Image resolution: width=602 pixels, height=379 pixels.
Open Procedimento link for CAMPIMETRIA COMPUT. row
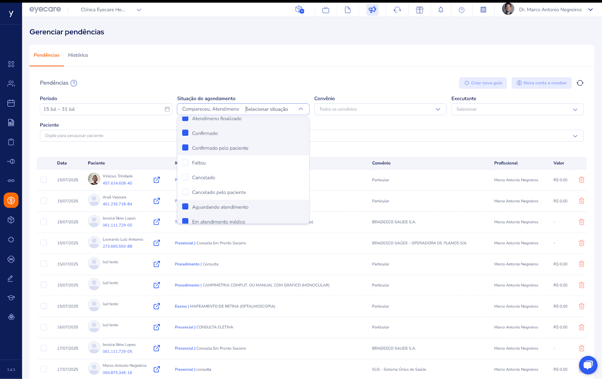click(187, 285)
